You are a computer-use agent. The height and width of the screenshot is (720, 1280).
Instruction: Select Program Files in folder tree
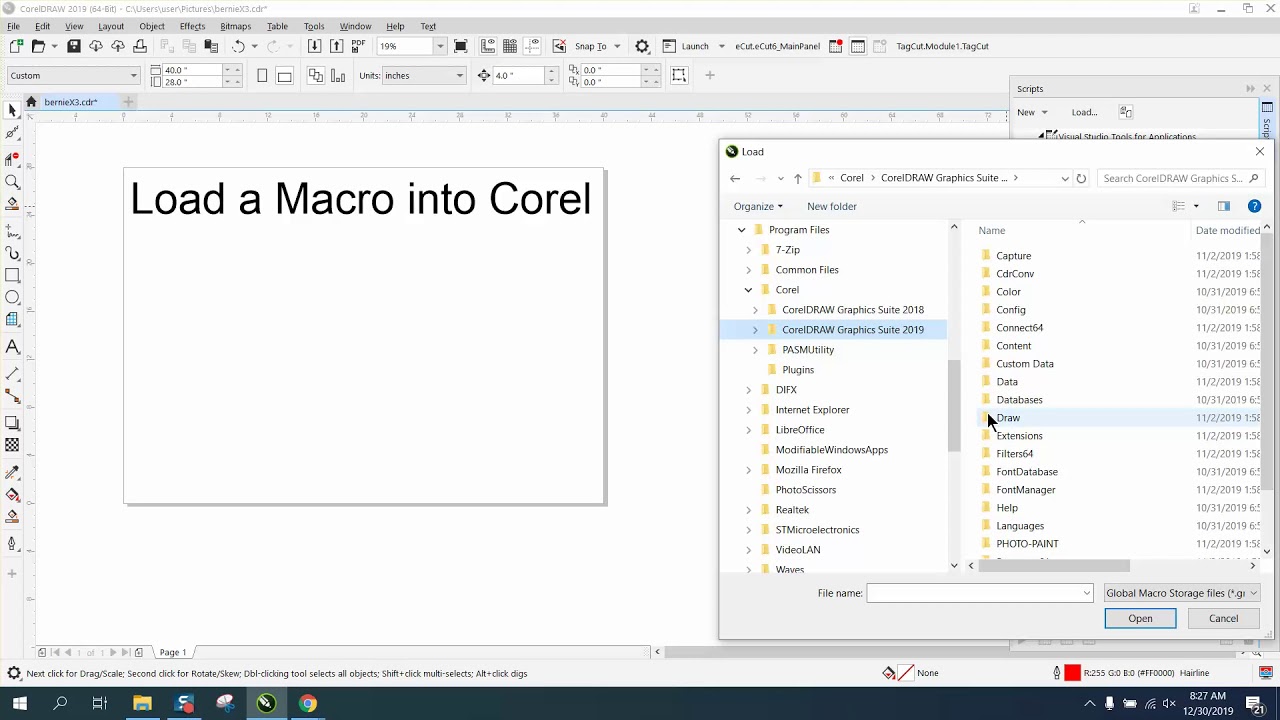point(799,230)
